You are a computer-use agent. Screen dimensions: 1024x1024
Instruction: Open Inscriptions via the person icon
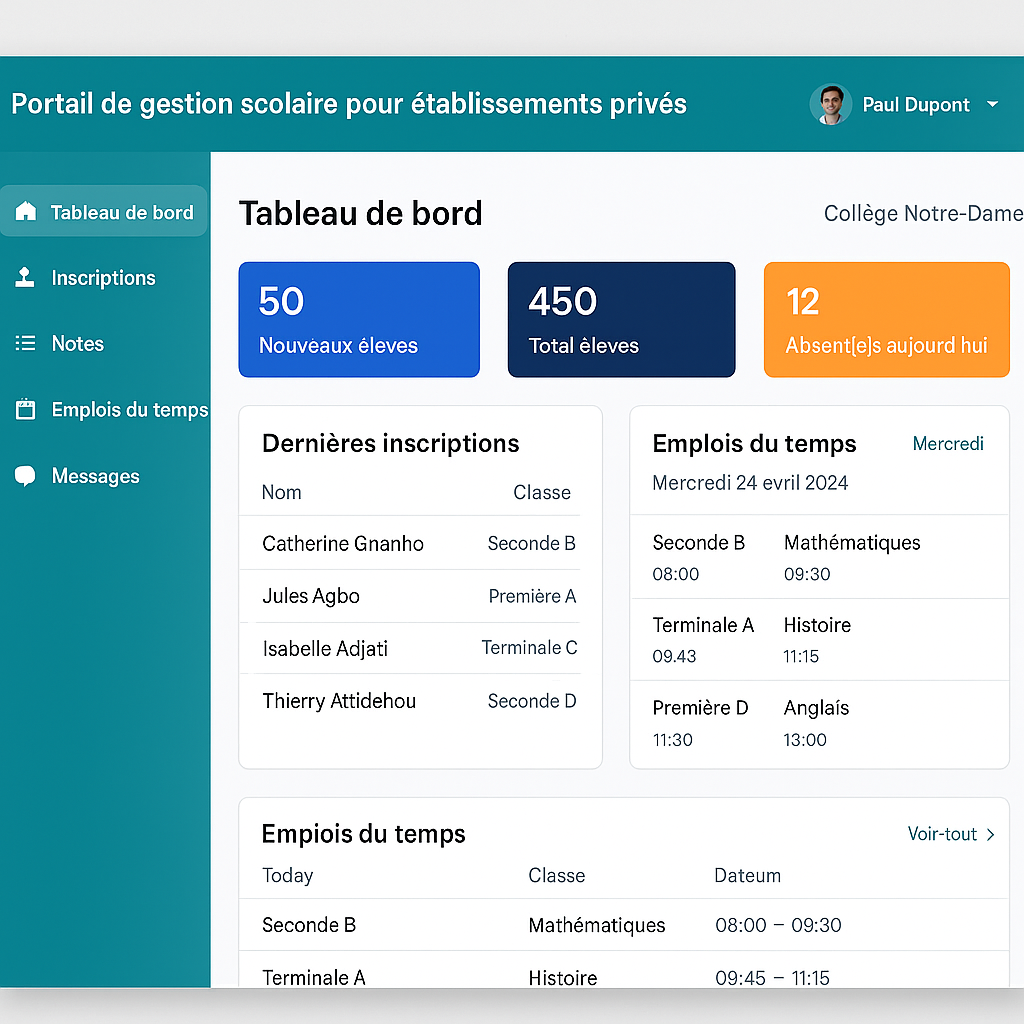coord(24,277)
